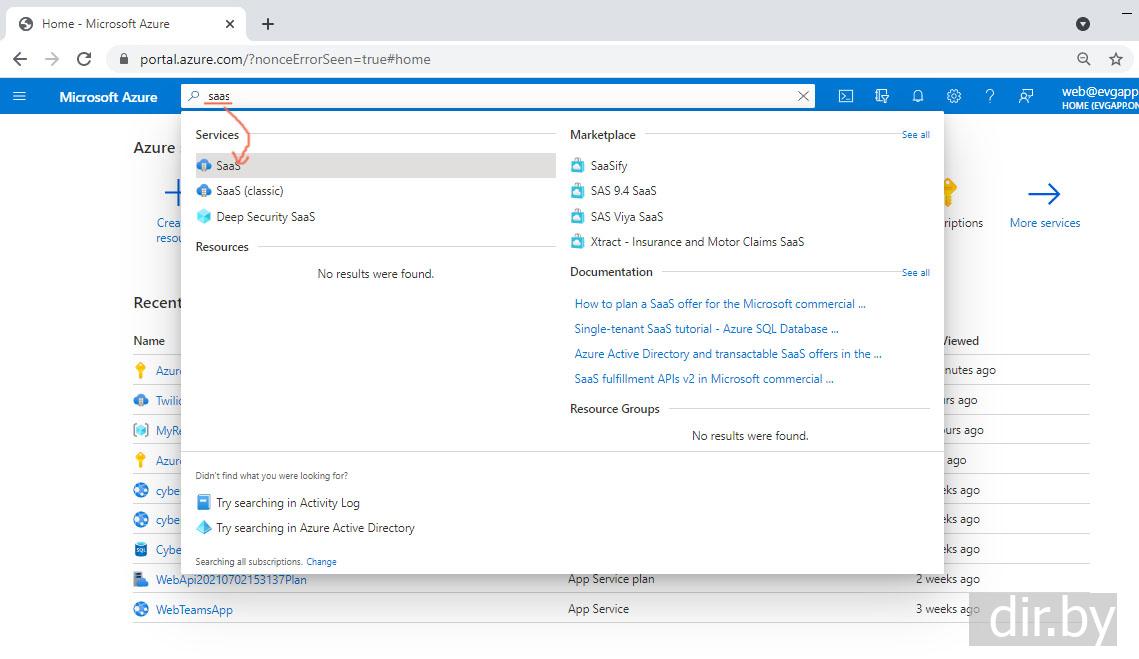Click Change subscriptions link
Screen dimensions: 1139x659
pos(321,562)
